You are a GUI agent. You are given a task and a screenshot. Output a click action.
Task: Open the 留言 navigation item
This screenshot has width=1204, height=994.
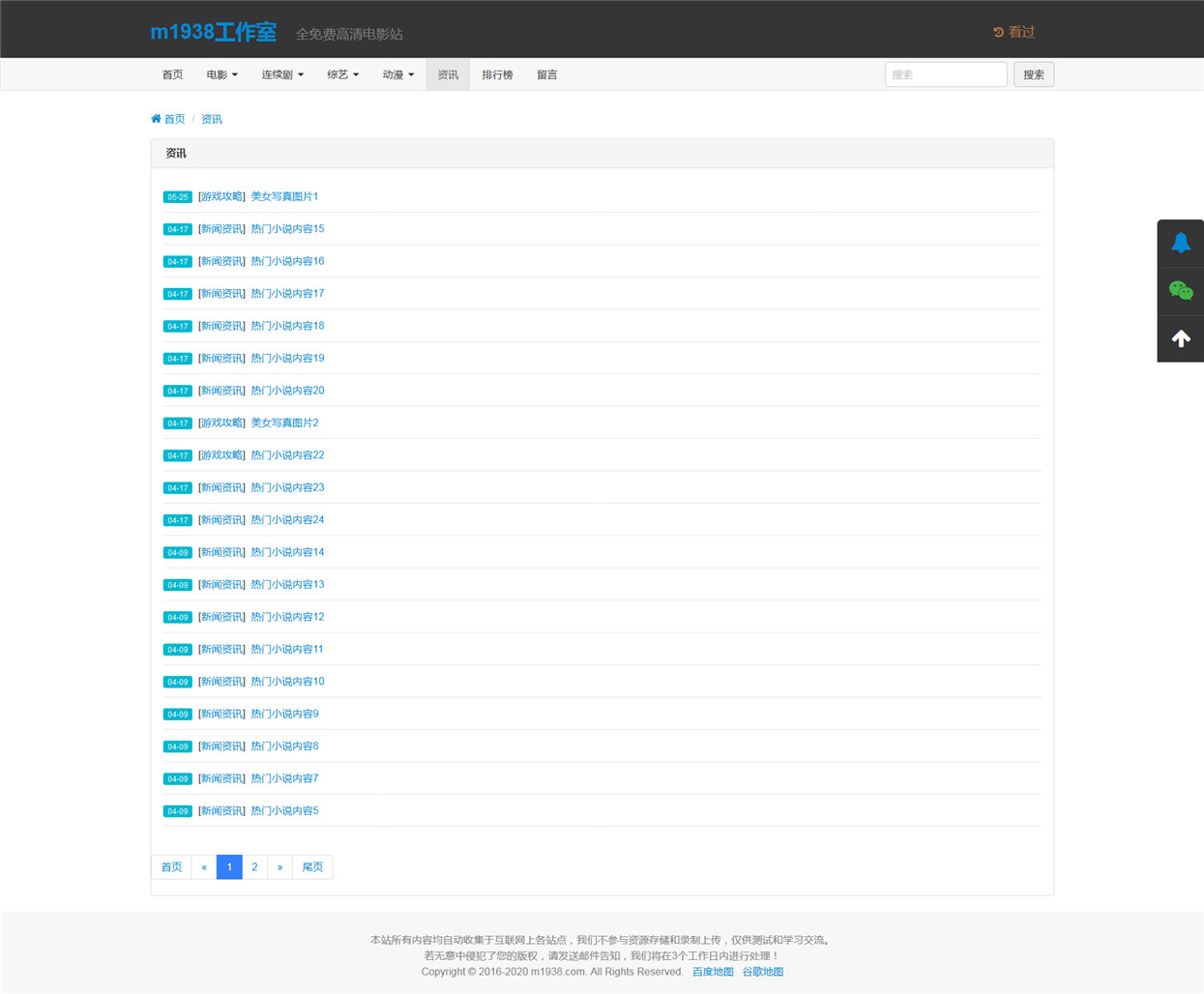pos(546,74)
